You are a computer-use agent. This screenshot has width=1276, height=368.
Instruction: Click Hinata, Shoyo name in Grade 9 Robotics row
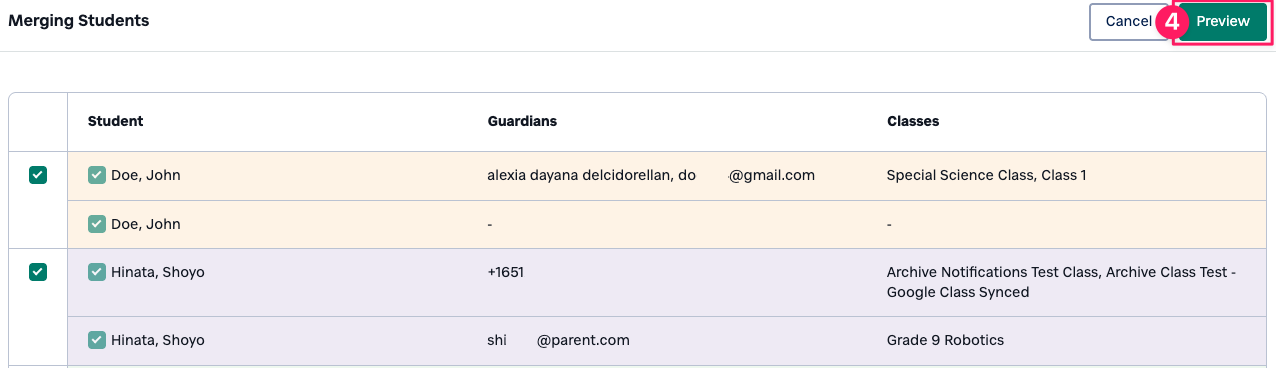click(x=158, y=340)
